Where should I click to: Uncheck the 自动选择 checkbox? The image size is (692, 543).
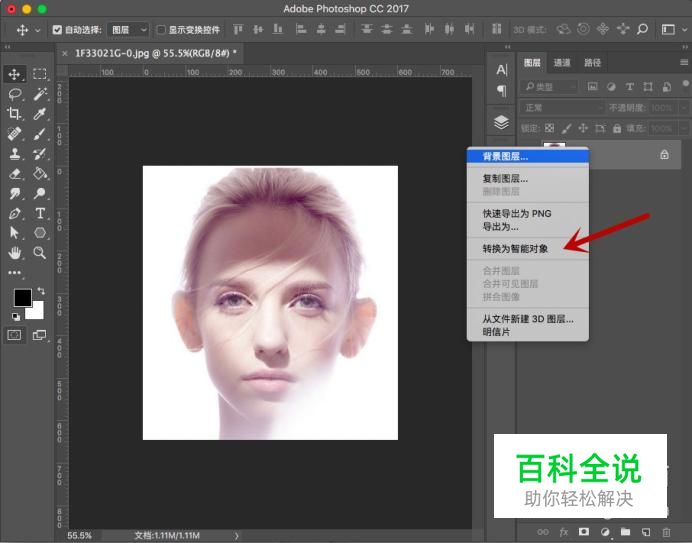tap(57, 30)
